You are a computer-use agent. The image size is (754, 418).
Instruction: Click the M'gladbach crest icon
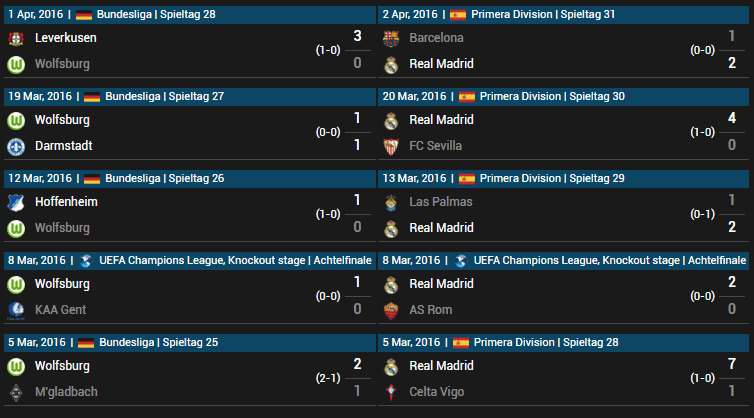(16, 393)
